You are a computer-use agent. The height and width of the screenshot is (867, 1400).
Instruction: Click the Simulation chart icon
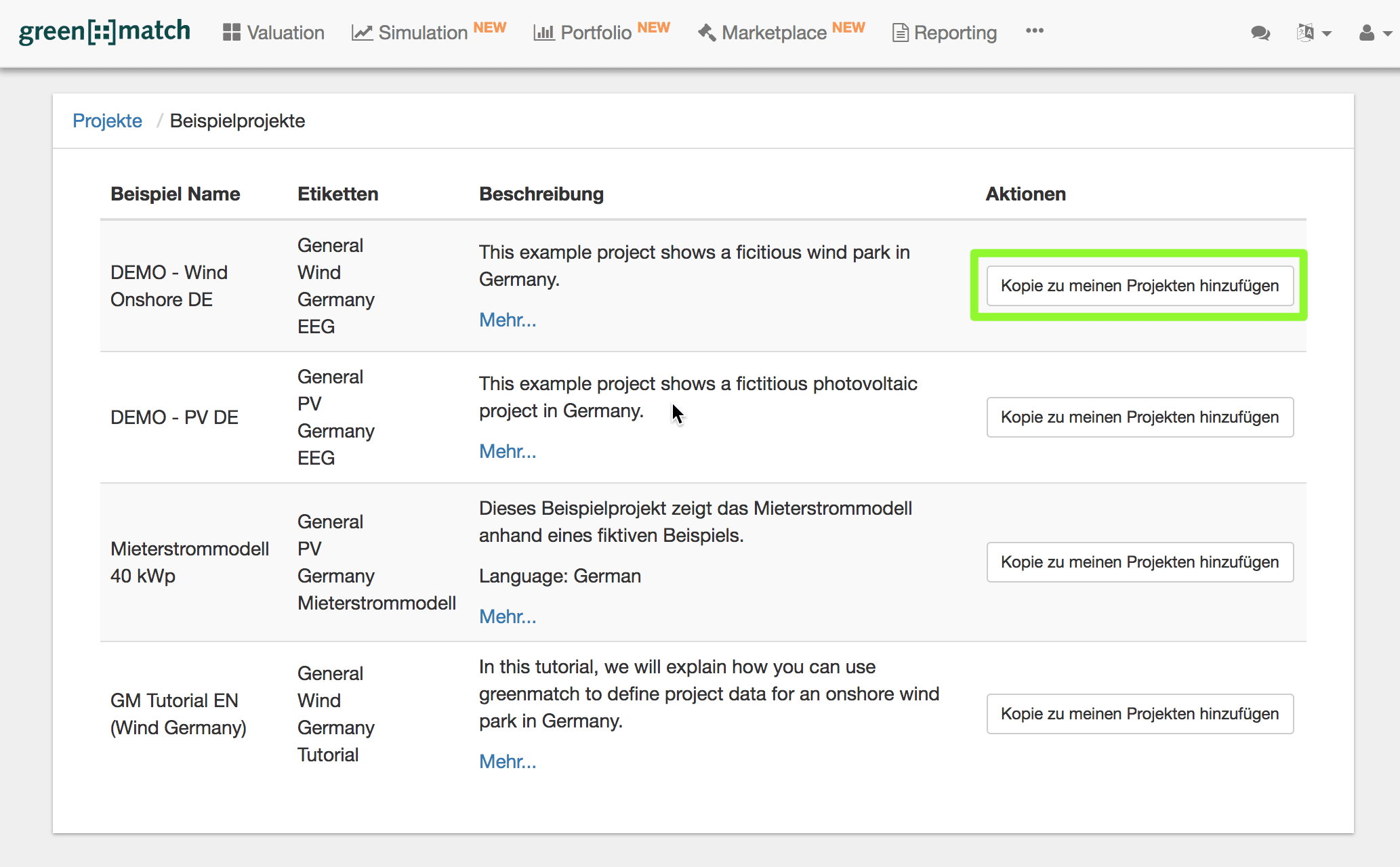[362, 33]
